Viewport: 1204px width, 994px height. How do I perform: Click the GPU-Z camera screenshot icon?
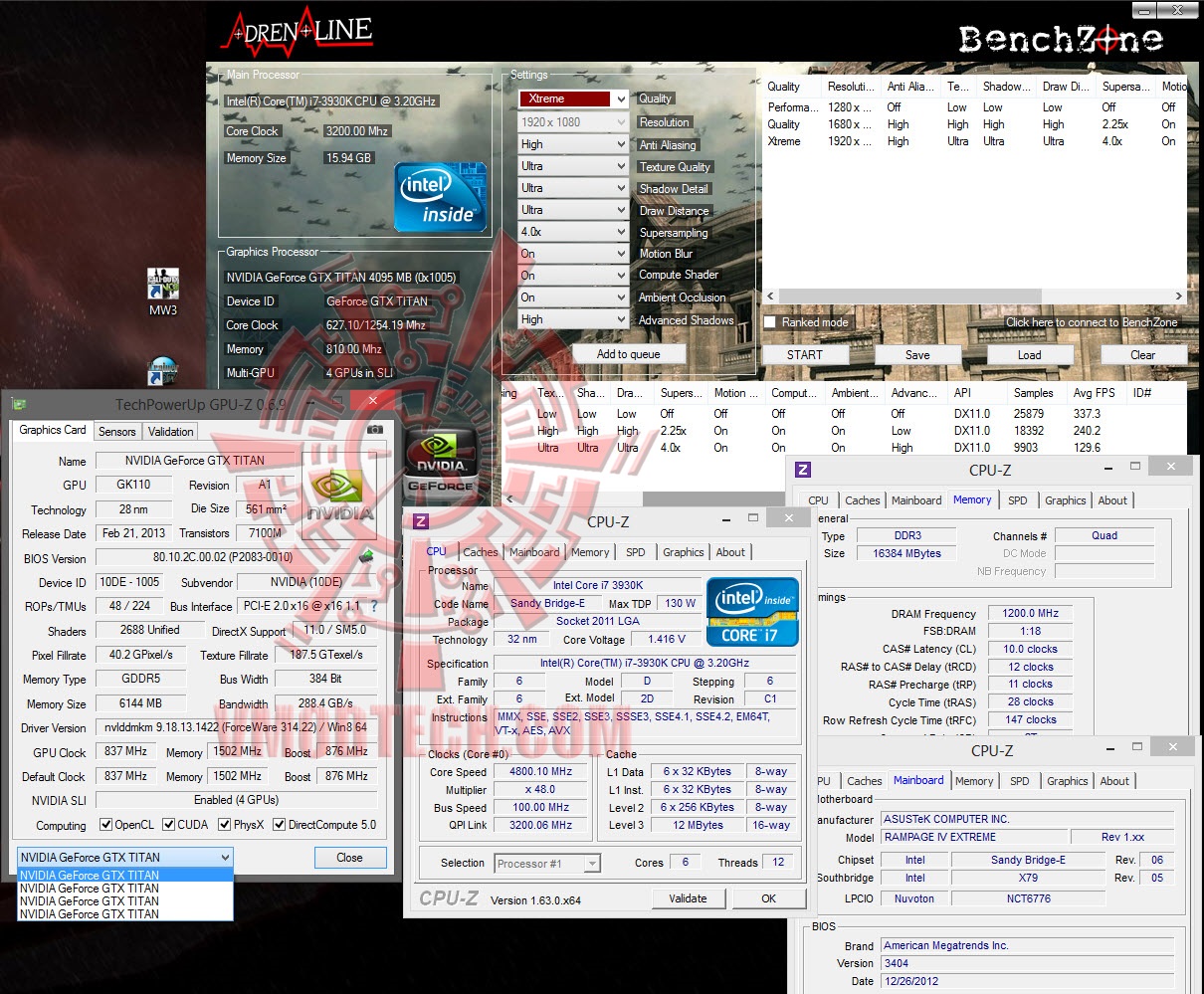(374, 430)
